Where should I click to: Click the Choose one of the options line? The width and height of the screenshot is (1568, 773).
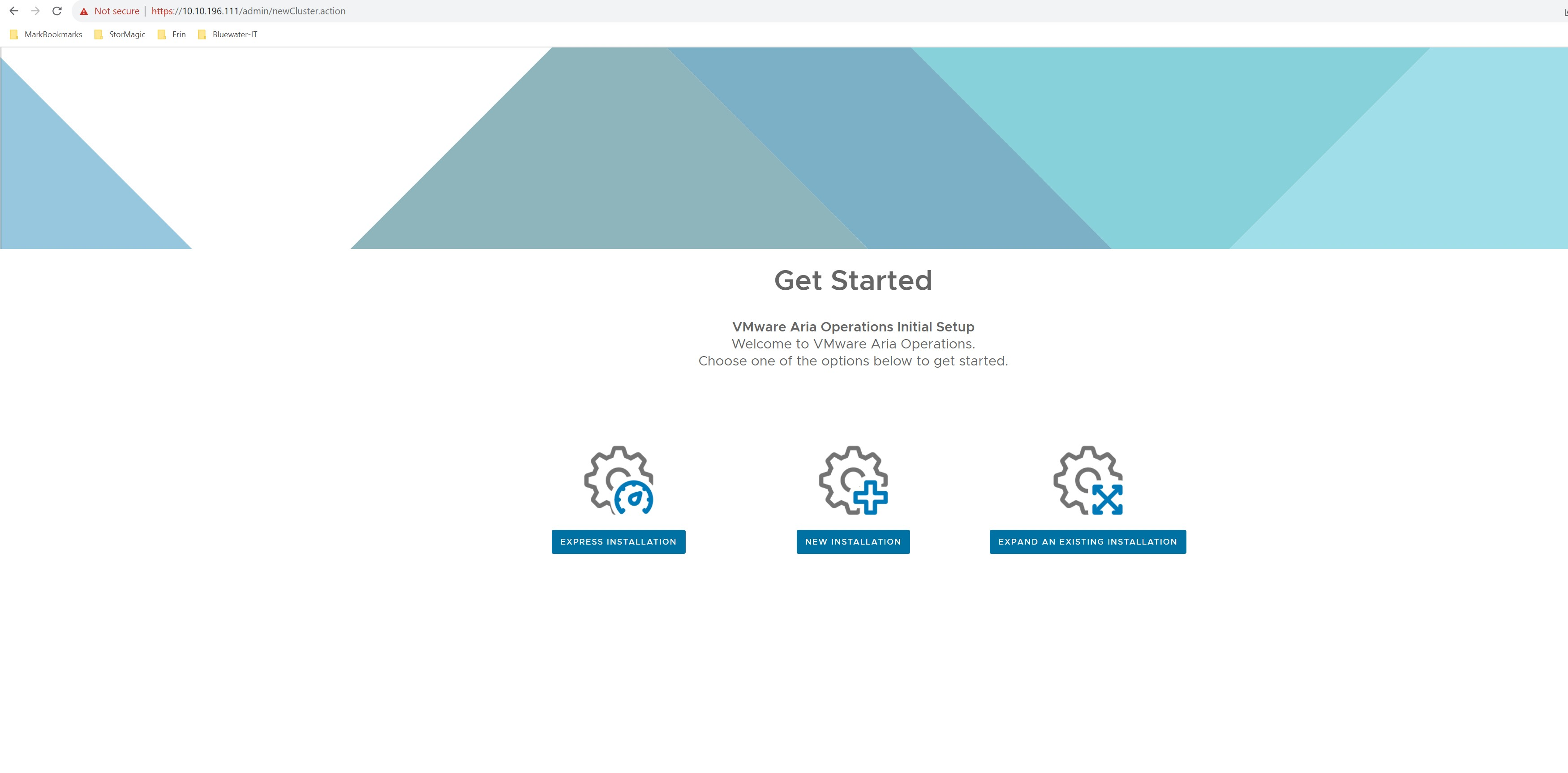tap(853, 361)
